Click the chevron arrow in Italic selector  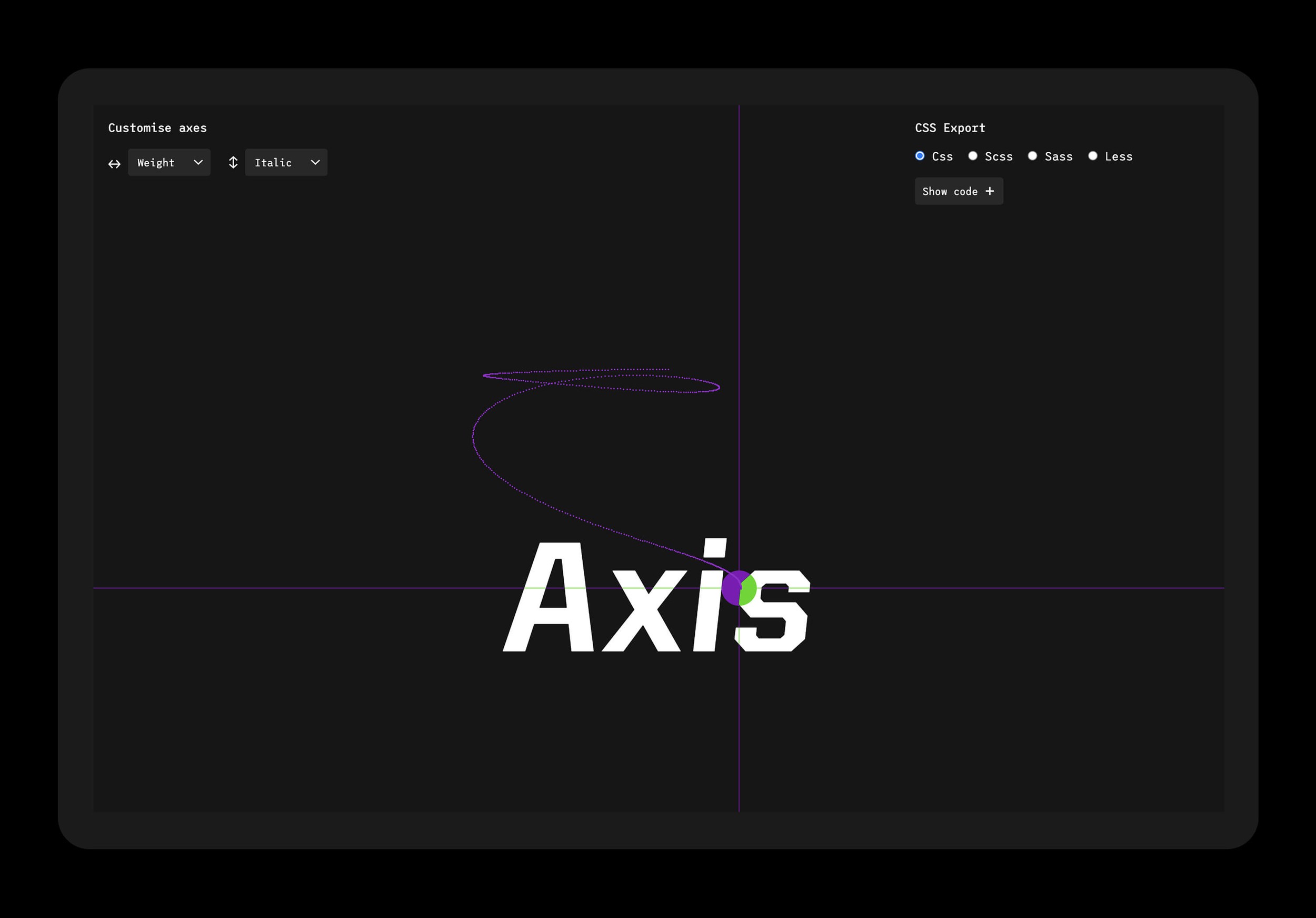click(x=315, y=162)
